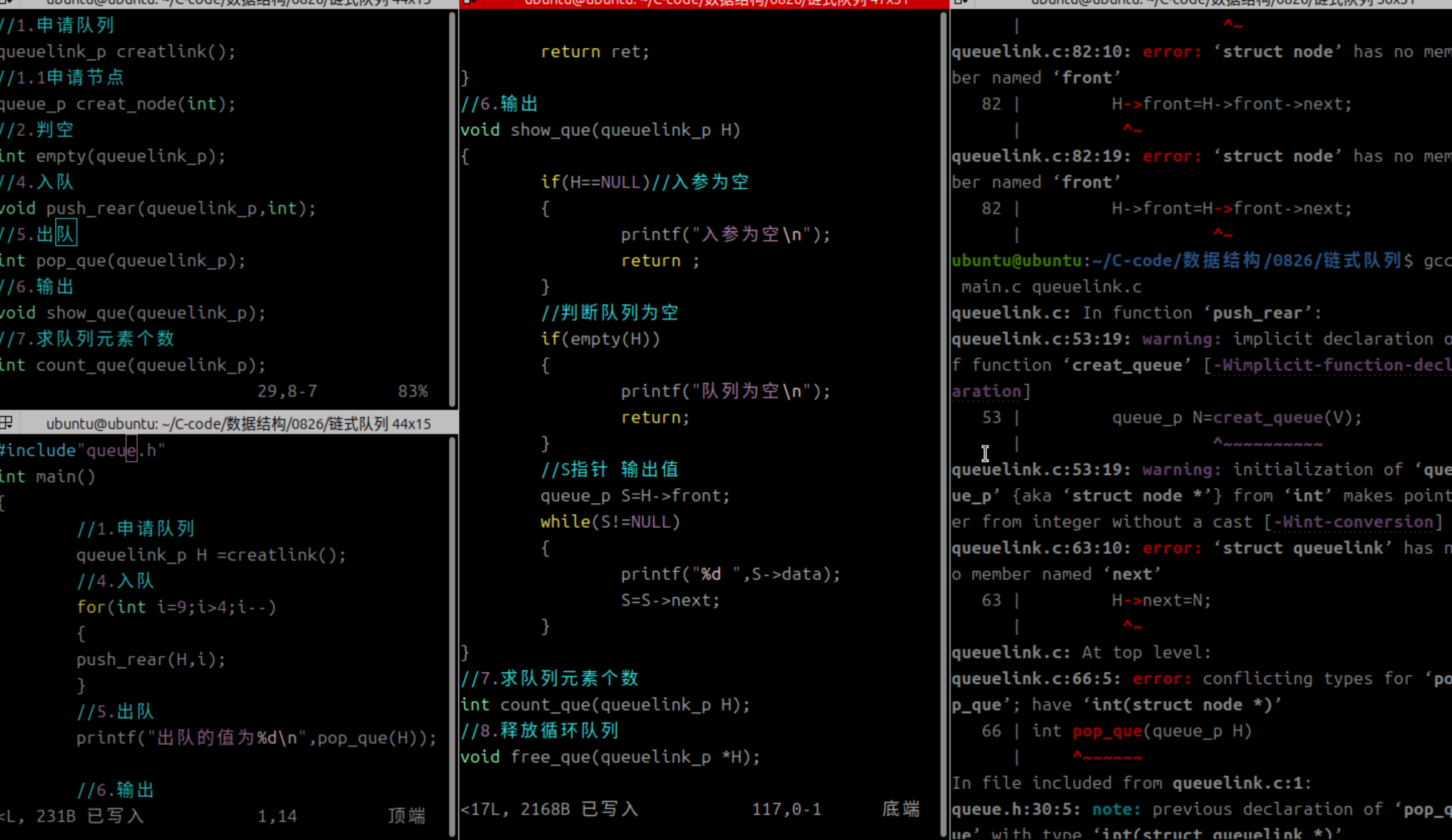Click '231B 已写入' status message
This screenshot has width=1452, height=840.
90,816
